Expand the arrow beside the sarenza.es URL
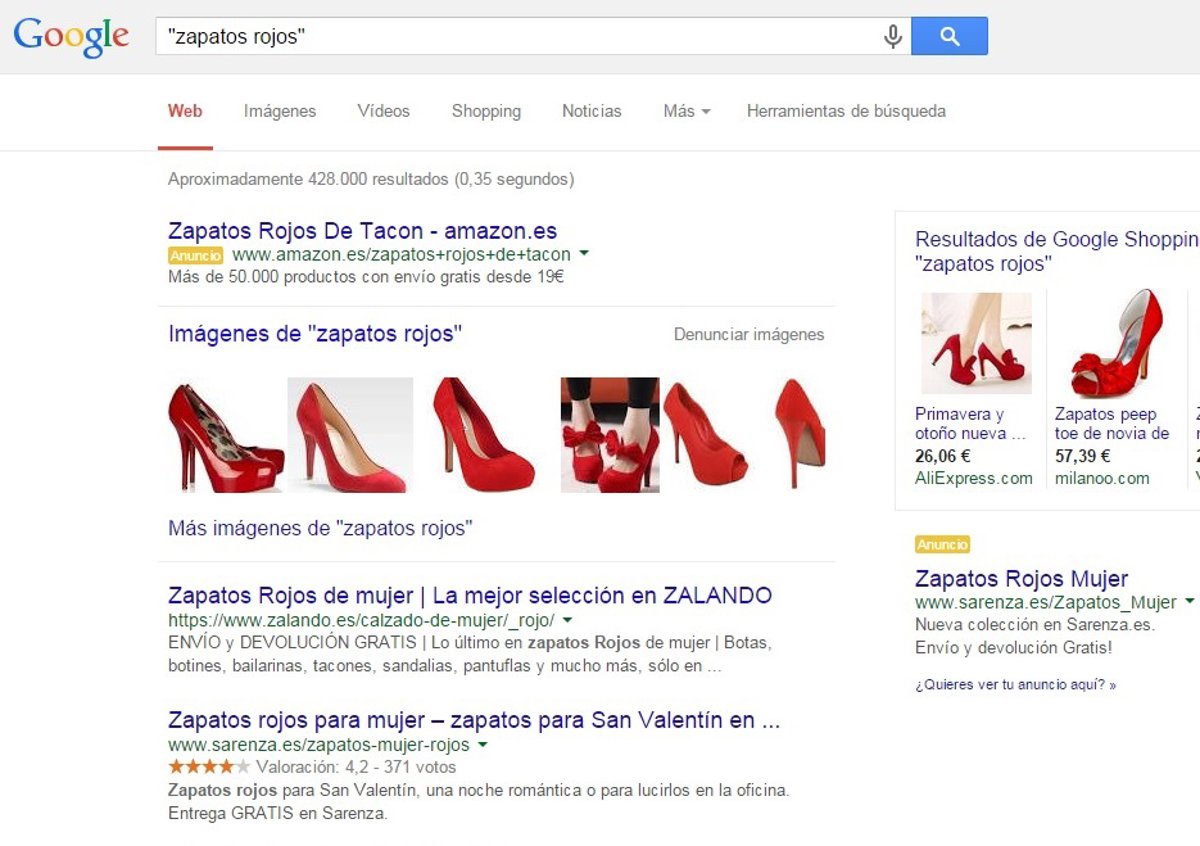Image resolution: width=1200 pixels, height=846 pixels. click(x=482, y=744)
